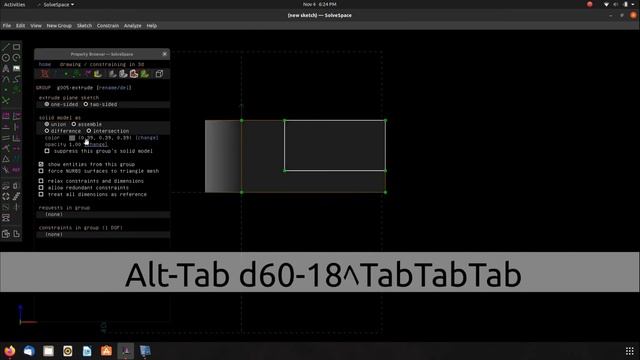This screenshot has height=360, width=640.
Task: Select the Bezier spline tool
Action: [x=16, y=79]
